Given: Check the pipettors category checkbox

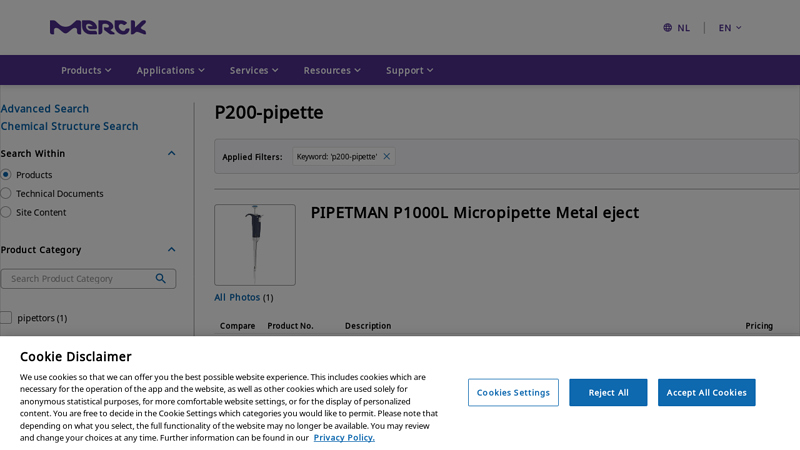Looking at the screenshot, I should coord(6,318).
